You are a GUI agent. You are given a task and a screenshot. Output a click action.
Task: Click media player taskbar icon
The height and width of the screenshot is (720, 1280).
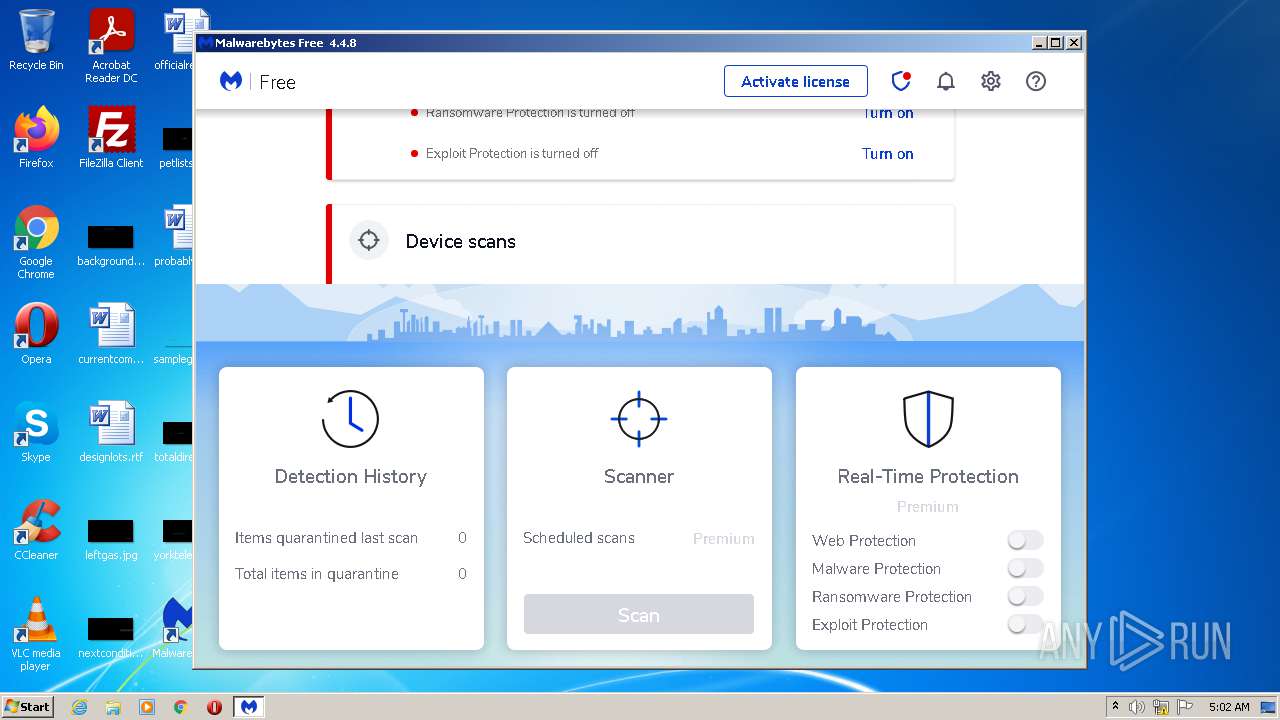(x=147, y=707)
